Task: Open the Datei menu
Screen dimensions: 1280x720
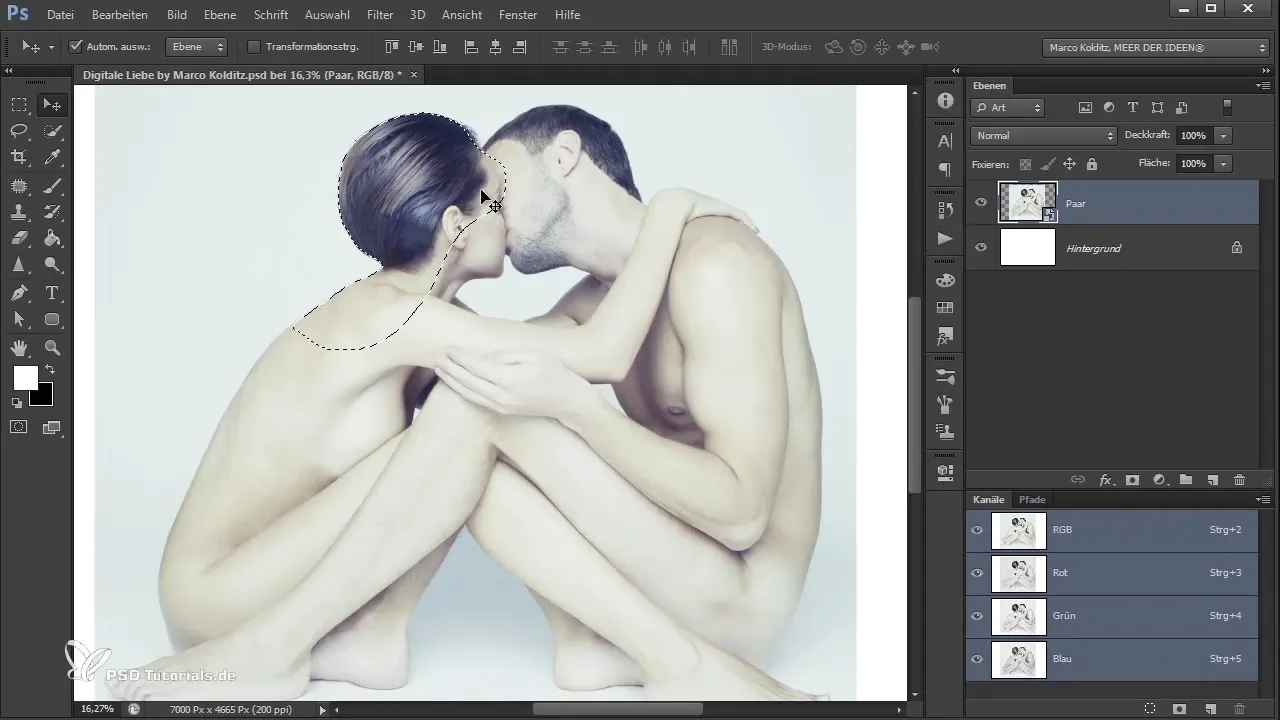Action: click(60, 15)
